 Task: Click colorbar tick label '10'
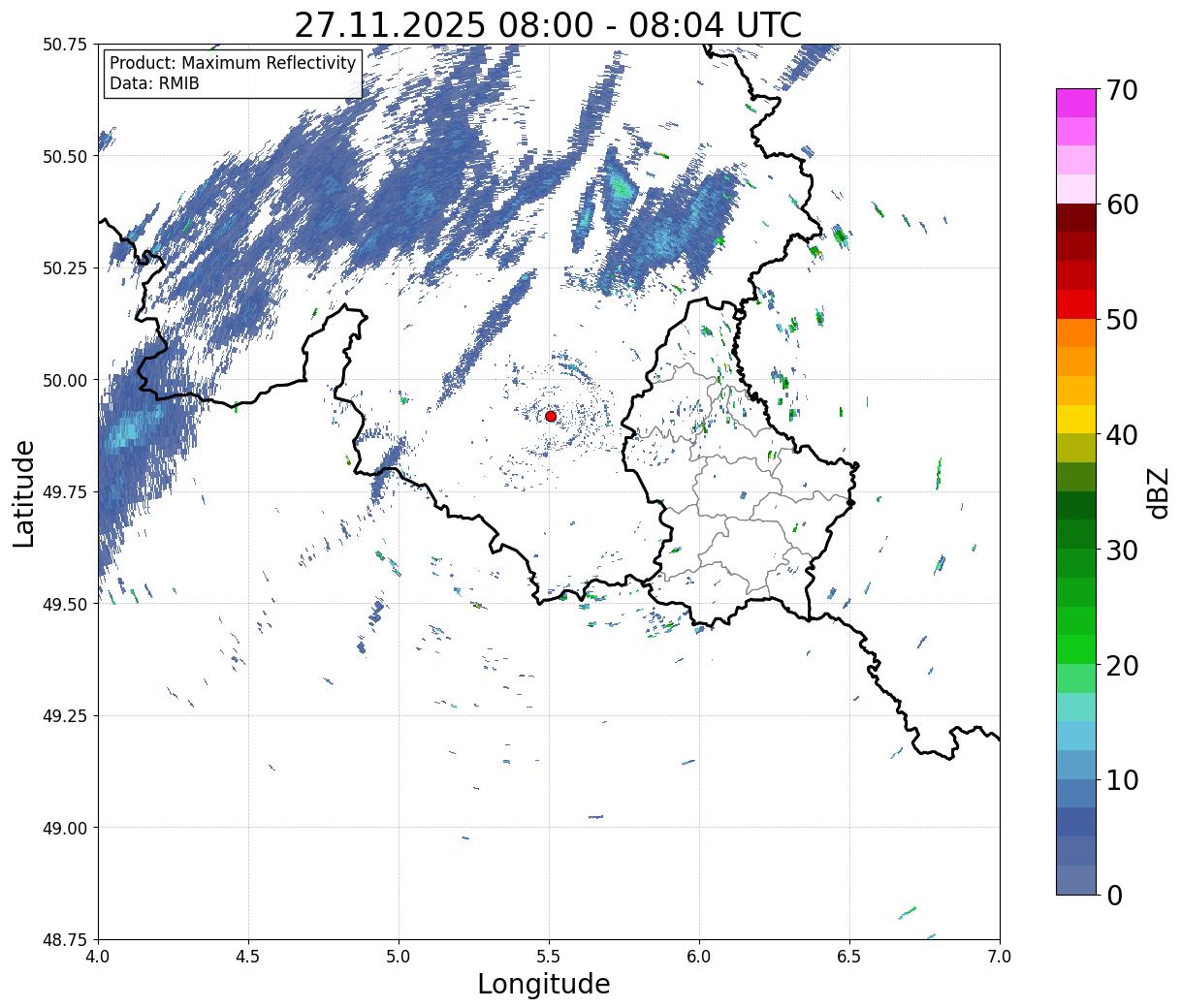tap(1122, 780)
